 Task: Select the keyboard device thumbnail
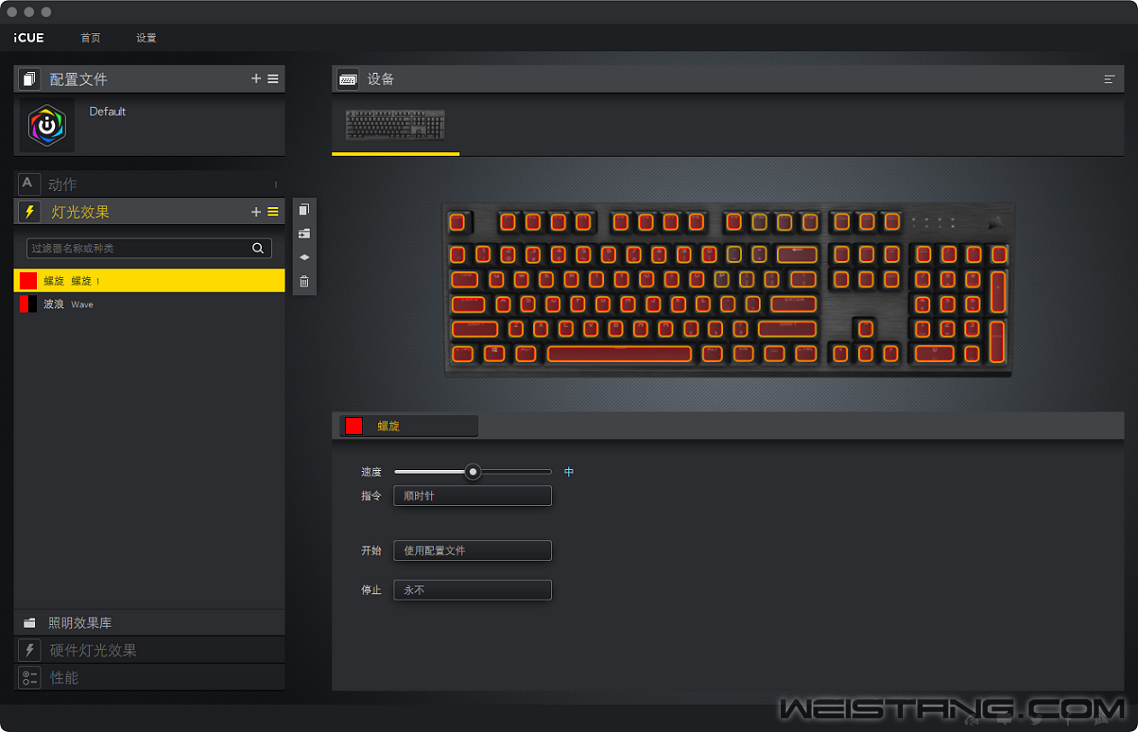(x=395, y=125)
